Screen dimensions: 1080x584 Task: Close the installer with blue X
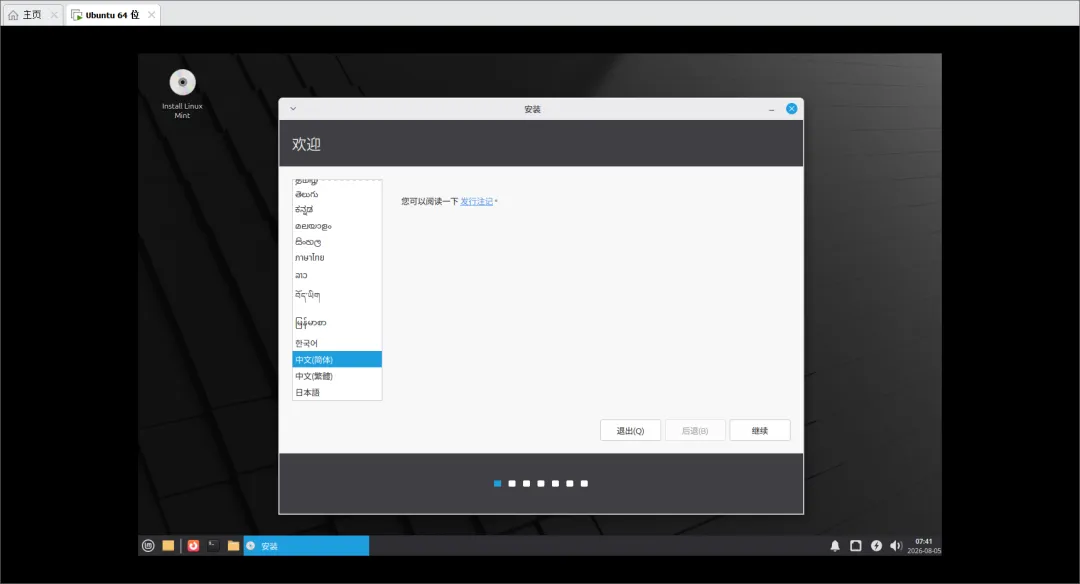click(791, 108)
